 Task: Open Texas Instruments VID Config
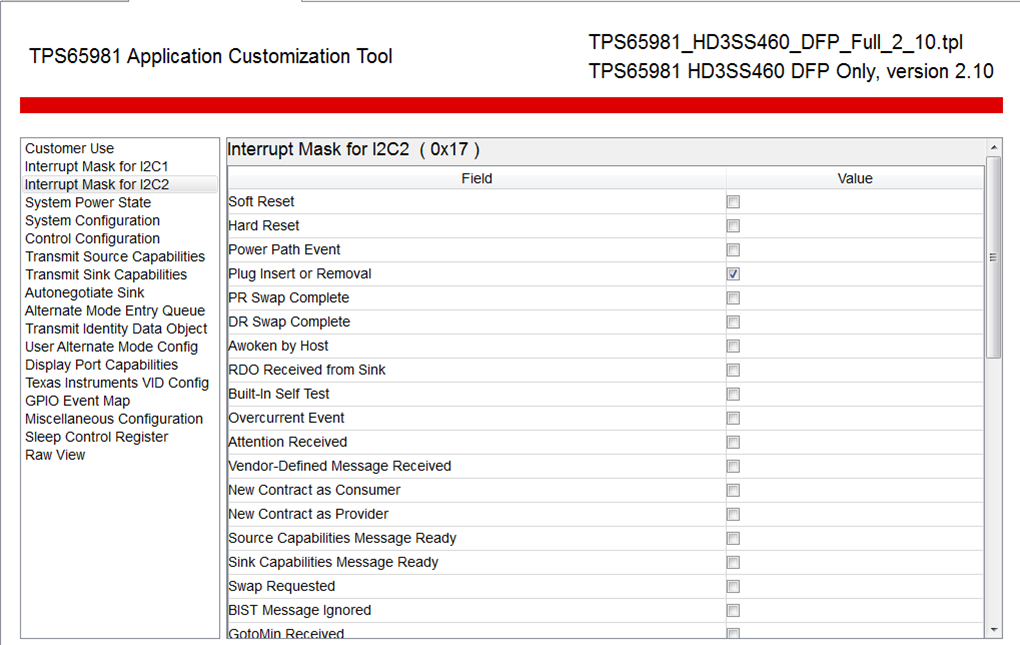pyautogui.click(x=117, y=383)
